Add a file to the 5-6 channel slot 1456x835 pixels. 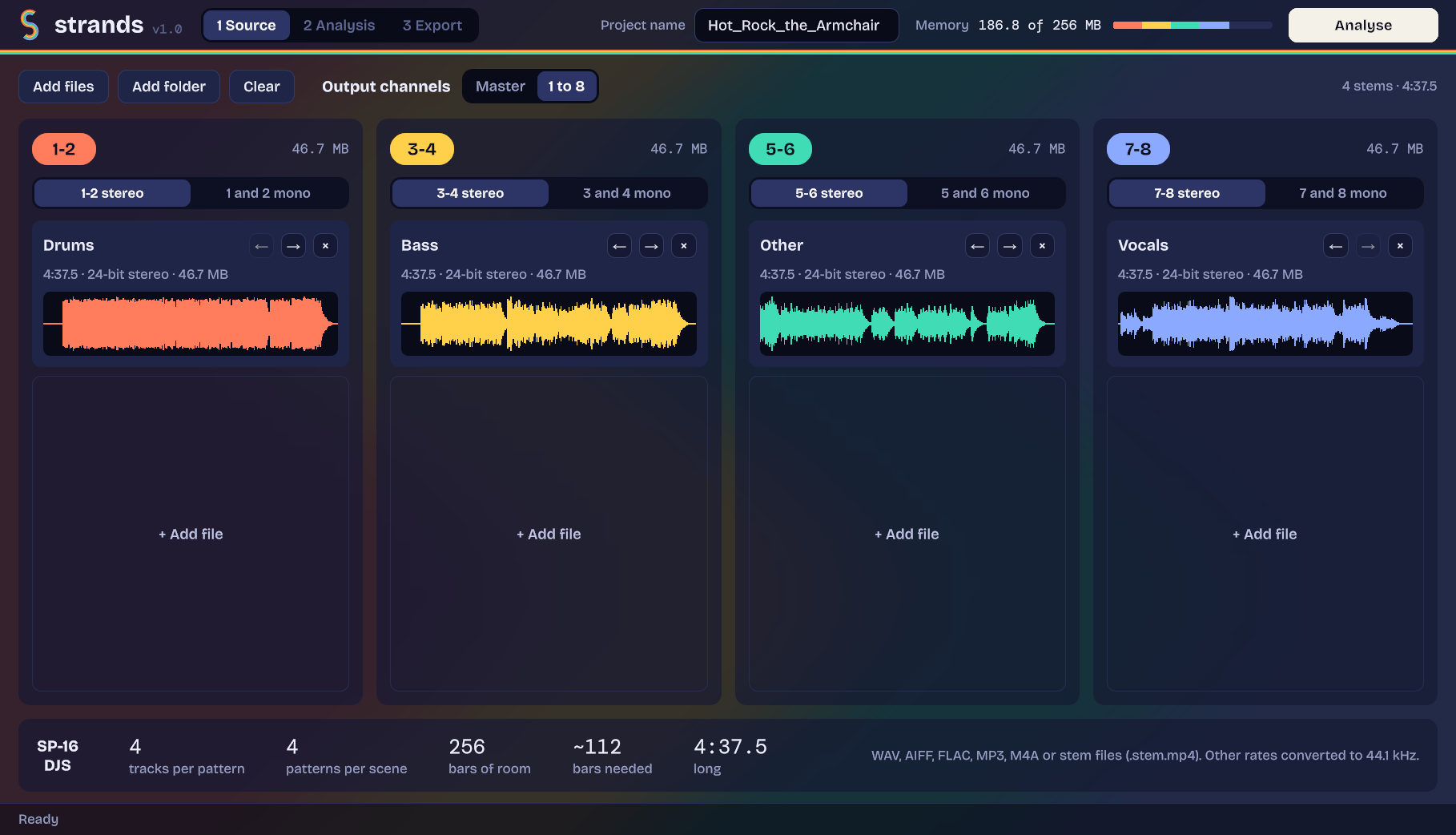pyautogui.click(x=907, y=534)
